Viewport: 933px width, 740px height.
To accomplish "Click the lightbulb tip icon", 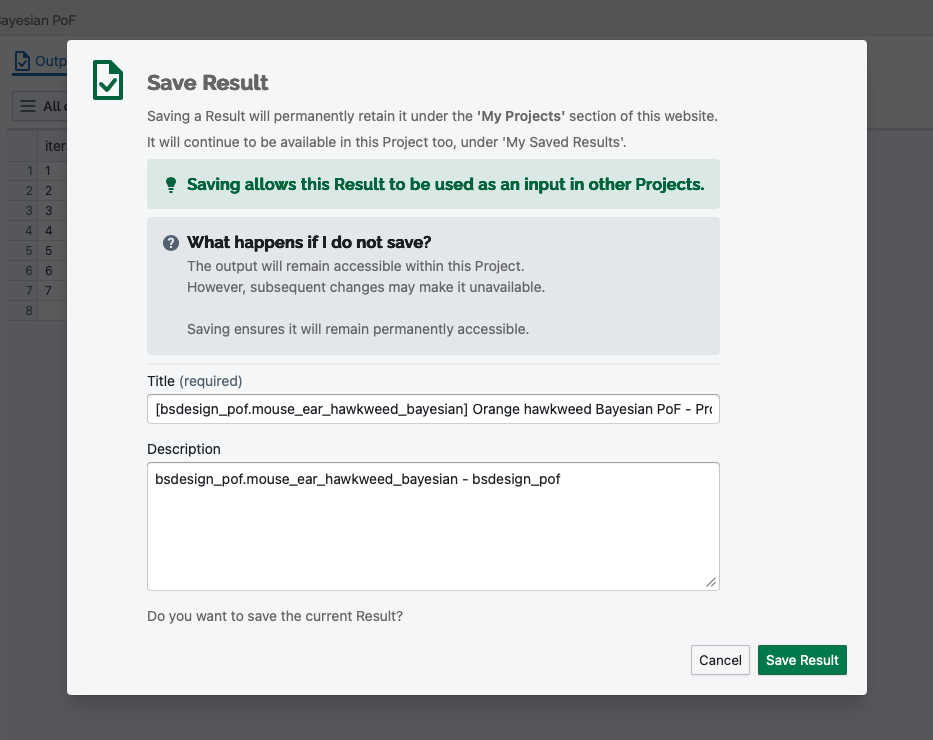I will [171, 185].
